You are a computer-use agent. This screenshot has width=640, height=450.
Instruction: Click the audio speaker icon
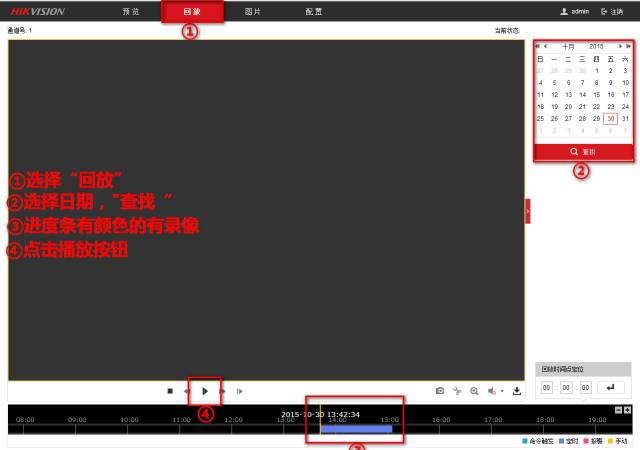(x=492, y=391)
